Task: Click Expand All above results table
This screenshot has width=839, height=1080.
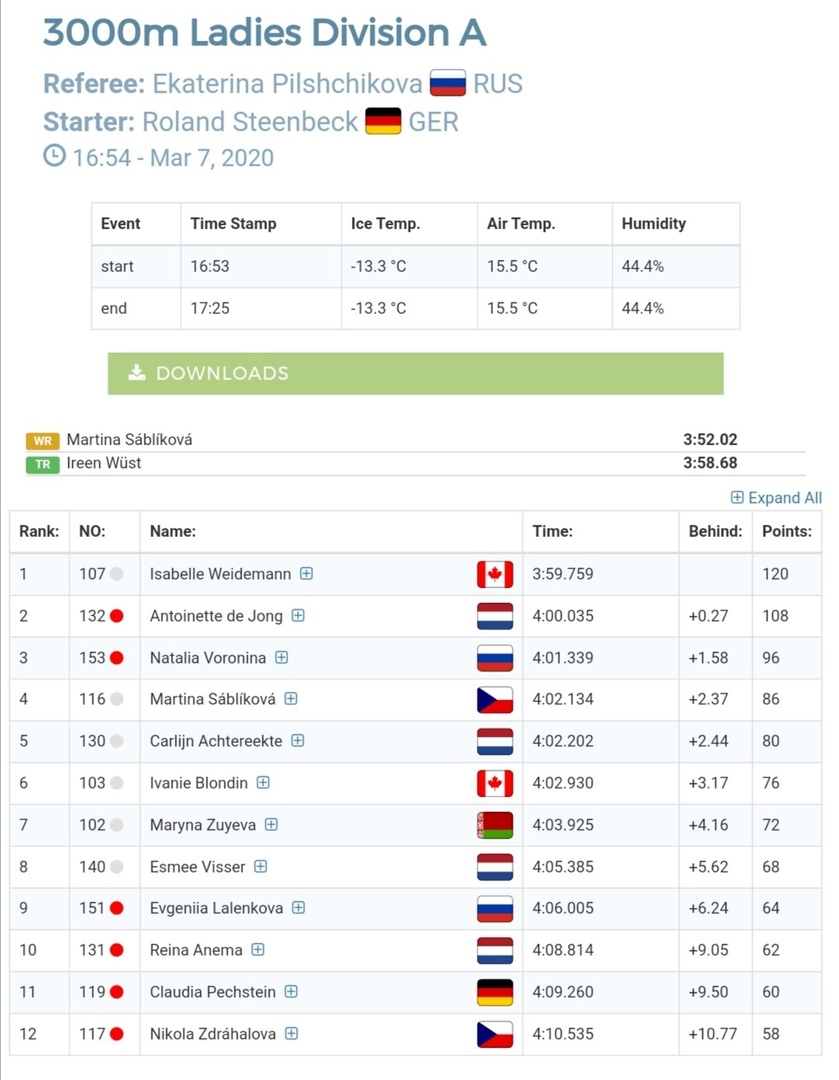Action: tap(776, 498)
